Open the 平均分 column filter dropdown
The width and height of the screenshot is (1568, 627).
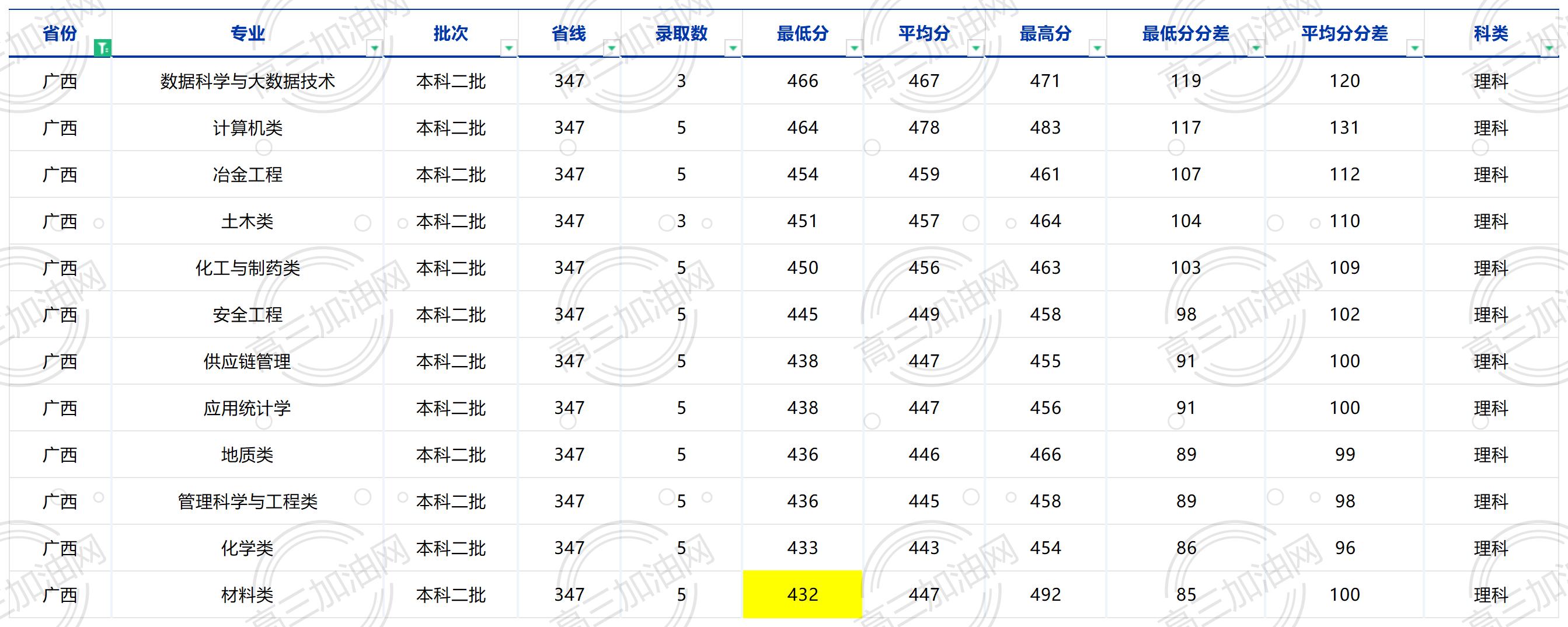[976, 47]
